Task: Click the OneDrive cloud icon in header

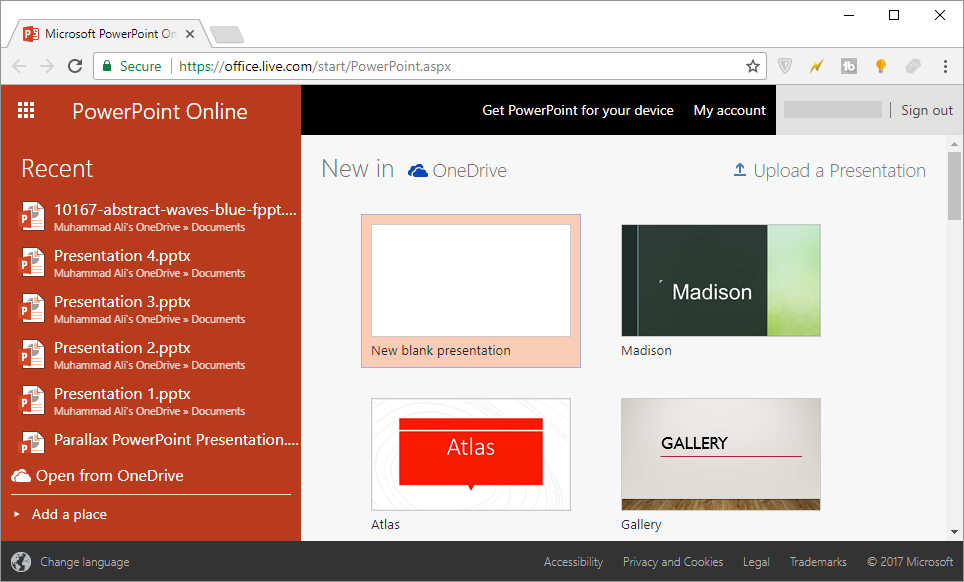Action: pyautogui.click(x=418, y=170)
